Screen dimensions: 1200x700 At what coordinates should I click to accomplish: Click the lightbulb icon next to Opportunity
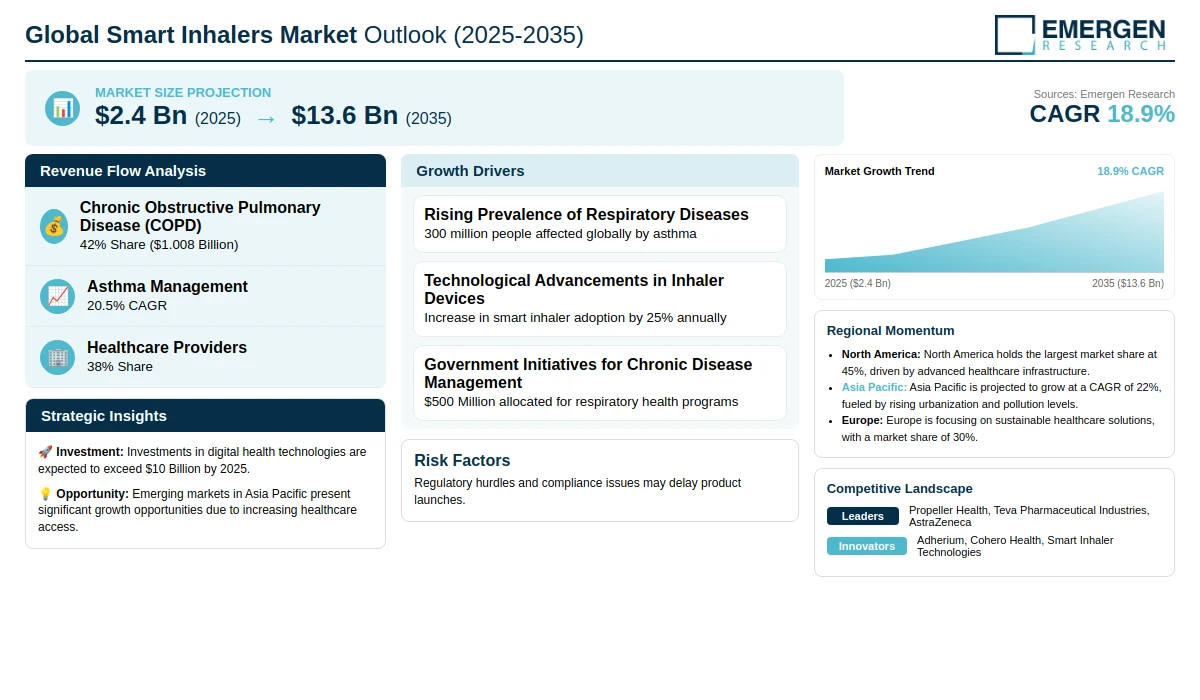pyautogui.click(x=45, y=494)
